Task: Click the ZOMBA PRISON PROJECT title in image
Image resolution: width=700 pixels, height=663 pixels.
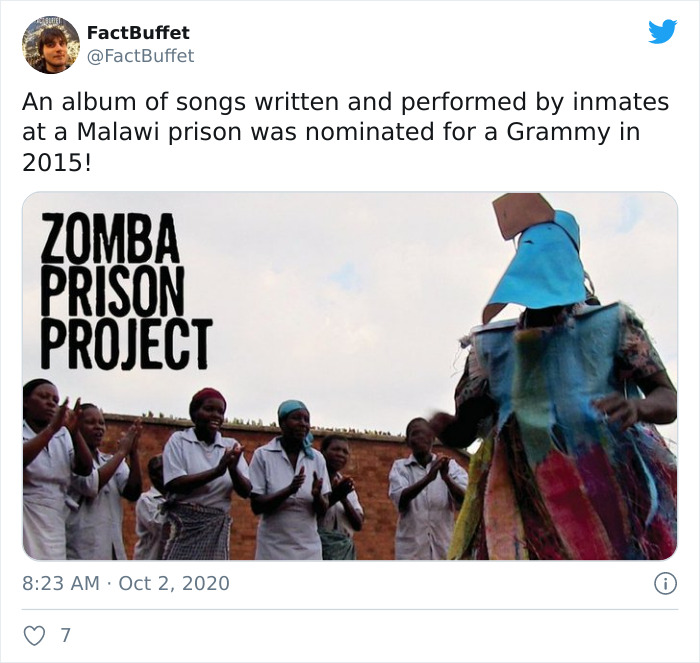Action: tap(127, 291)
